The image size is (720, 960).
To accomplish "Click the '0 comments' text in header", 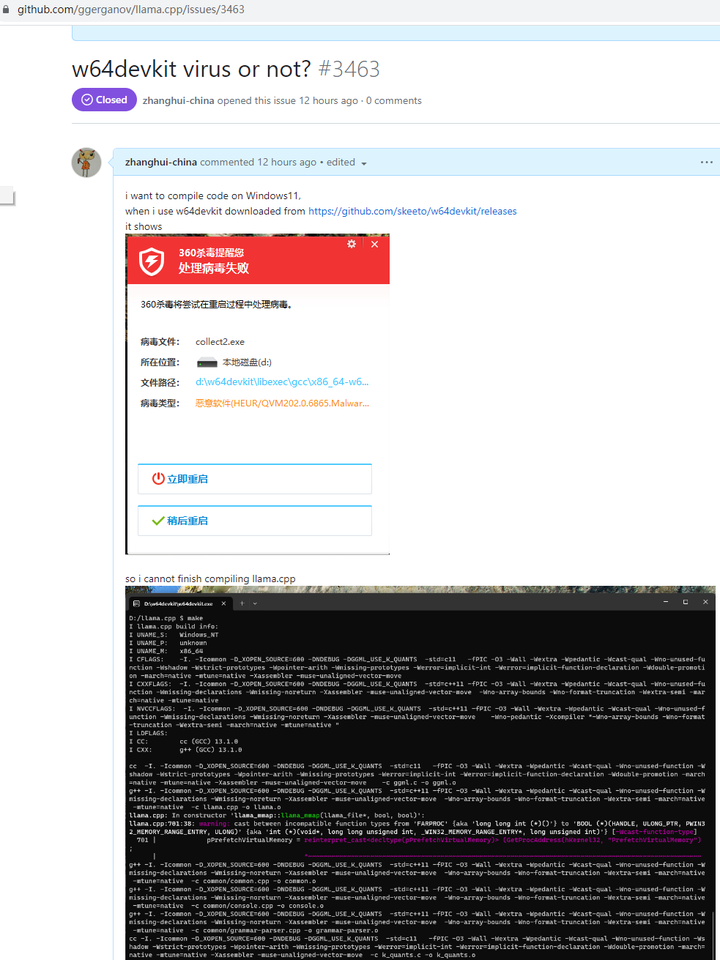I will (x=394, y=100).
